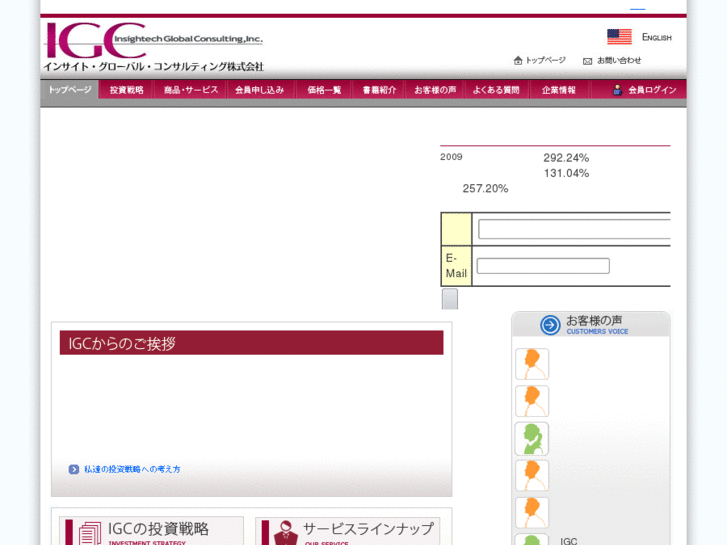Open the サービスラインナップ banner

[348, 531]
